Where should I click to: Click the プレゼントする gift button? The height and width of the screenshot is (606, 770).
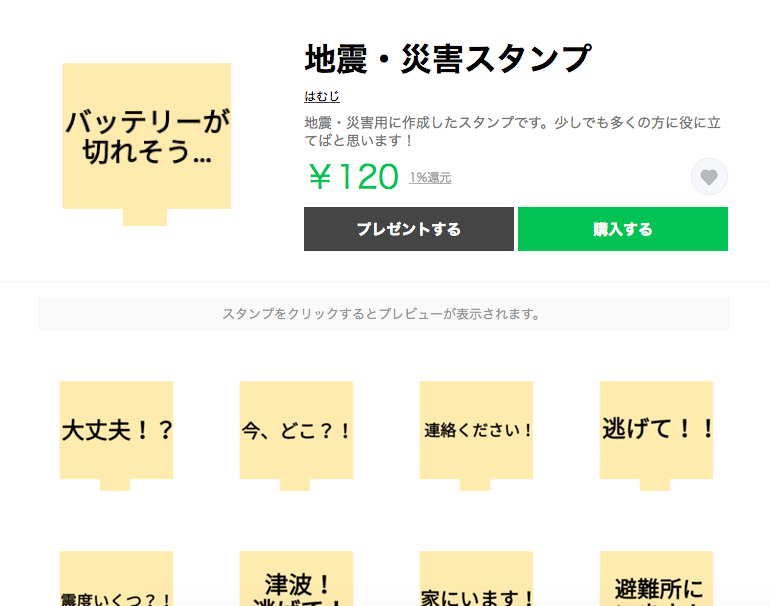408,229
